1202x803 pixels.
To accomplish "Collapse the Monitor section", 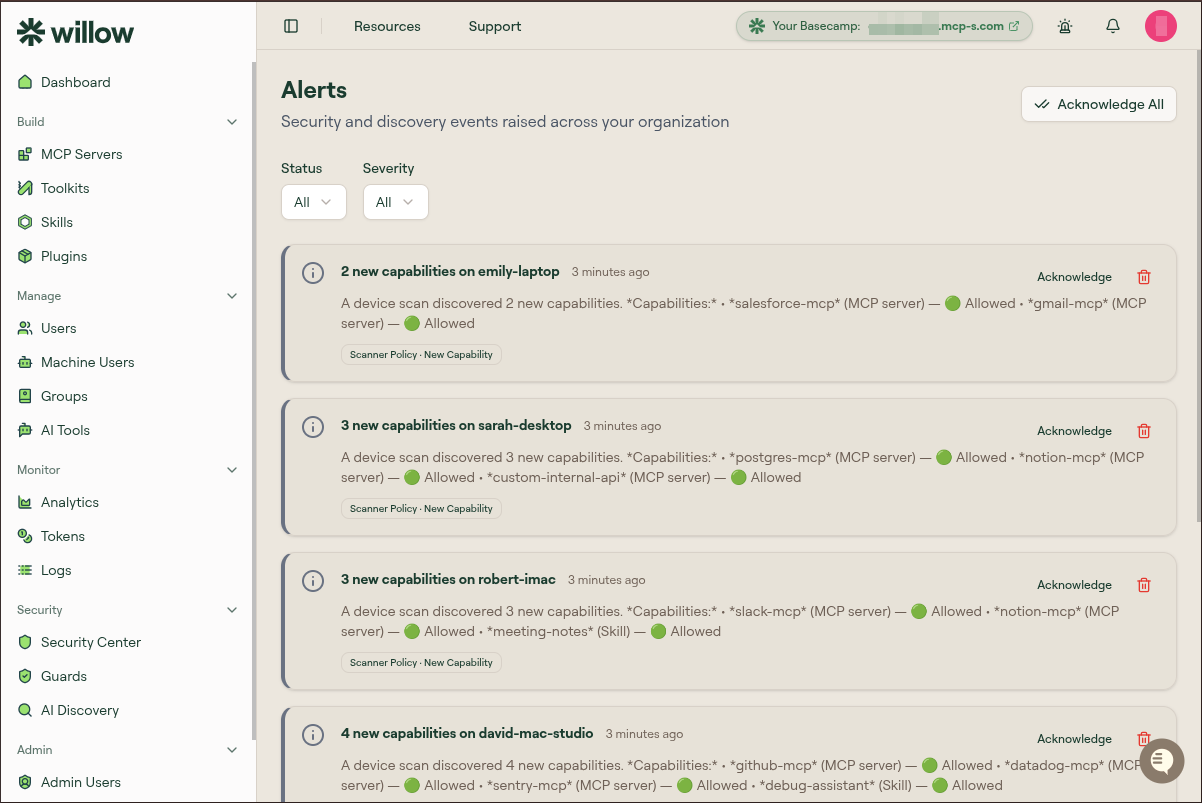I will (x=232, y=470).
